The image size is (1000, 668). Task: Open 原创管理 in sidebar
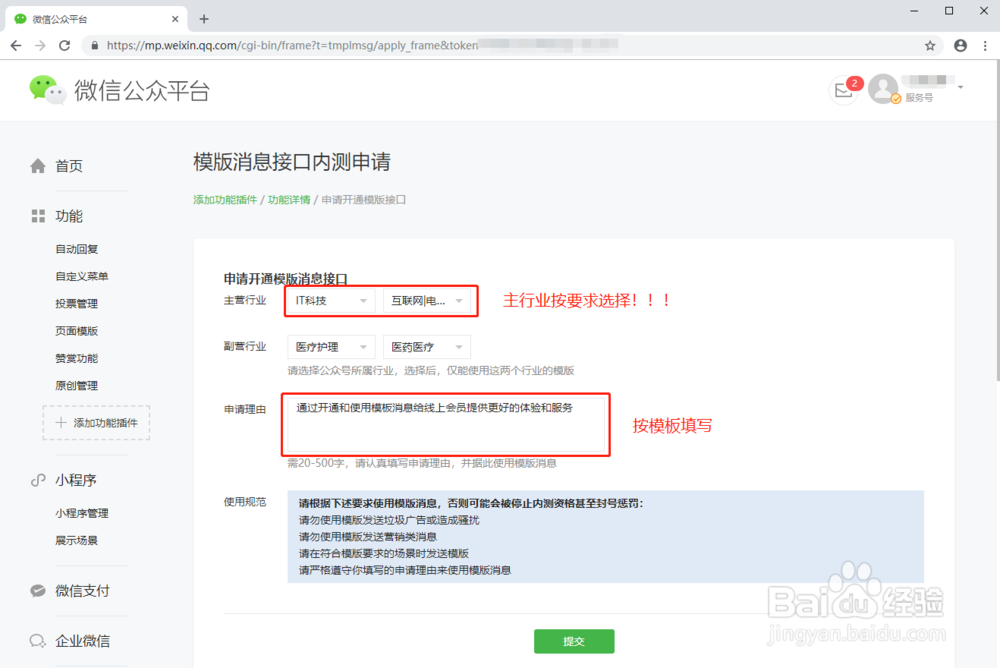77,386
